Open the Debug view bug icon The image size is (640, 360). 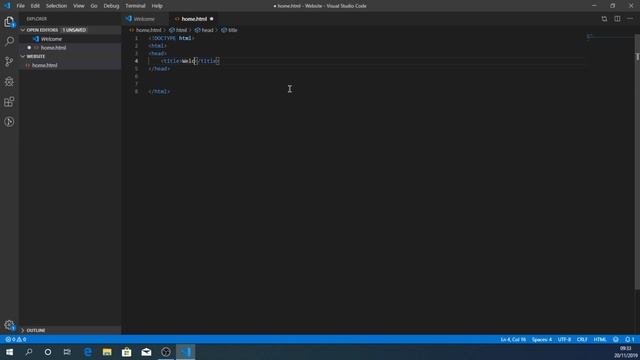(9, 82)
